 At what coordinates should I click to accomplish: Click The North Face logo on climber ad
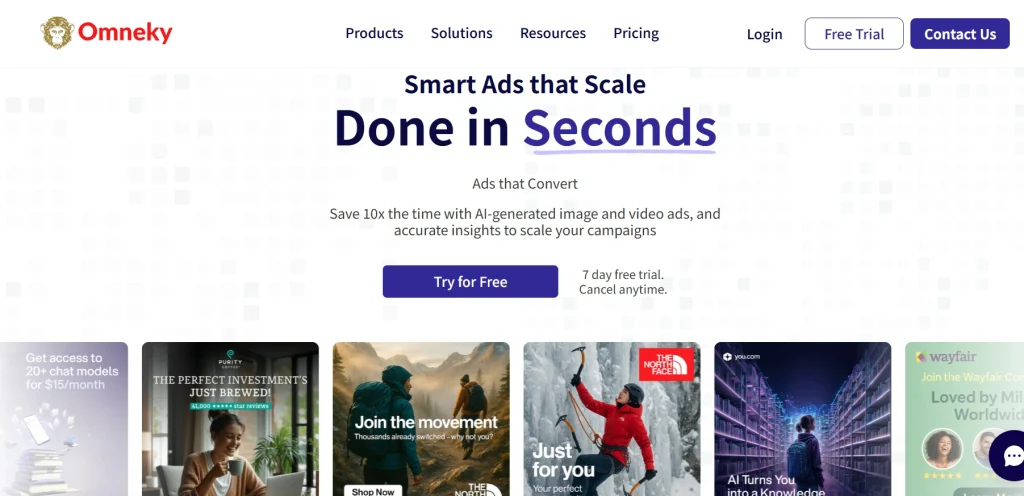click(666, 364)
